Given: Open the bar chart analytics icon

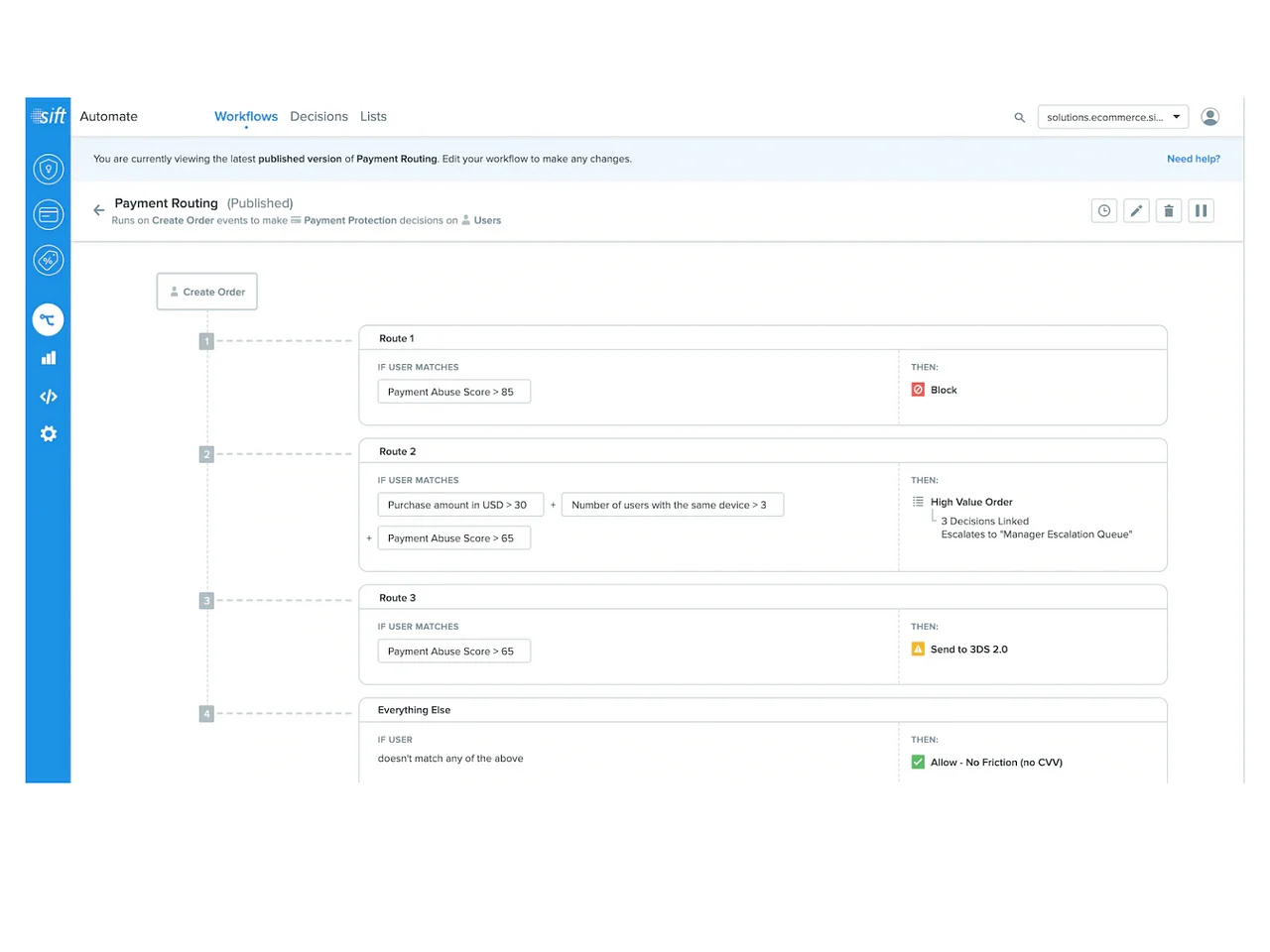Looking at the screenshot, I should pyautogui.click(x=48, y=358).
